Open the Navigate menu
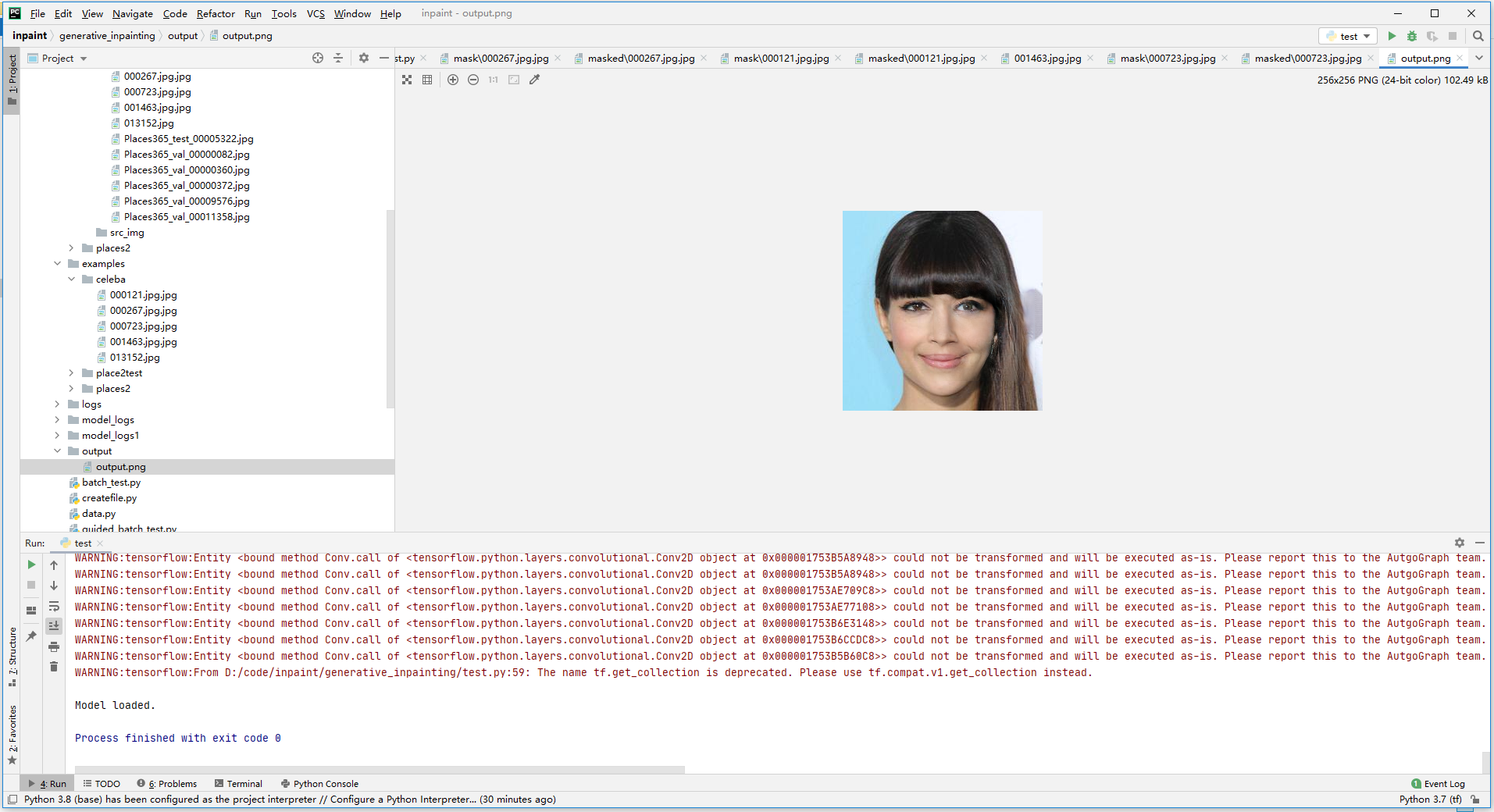1494x812 pixels. click(133, 13)
